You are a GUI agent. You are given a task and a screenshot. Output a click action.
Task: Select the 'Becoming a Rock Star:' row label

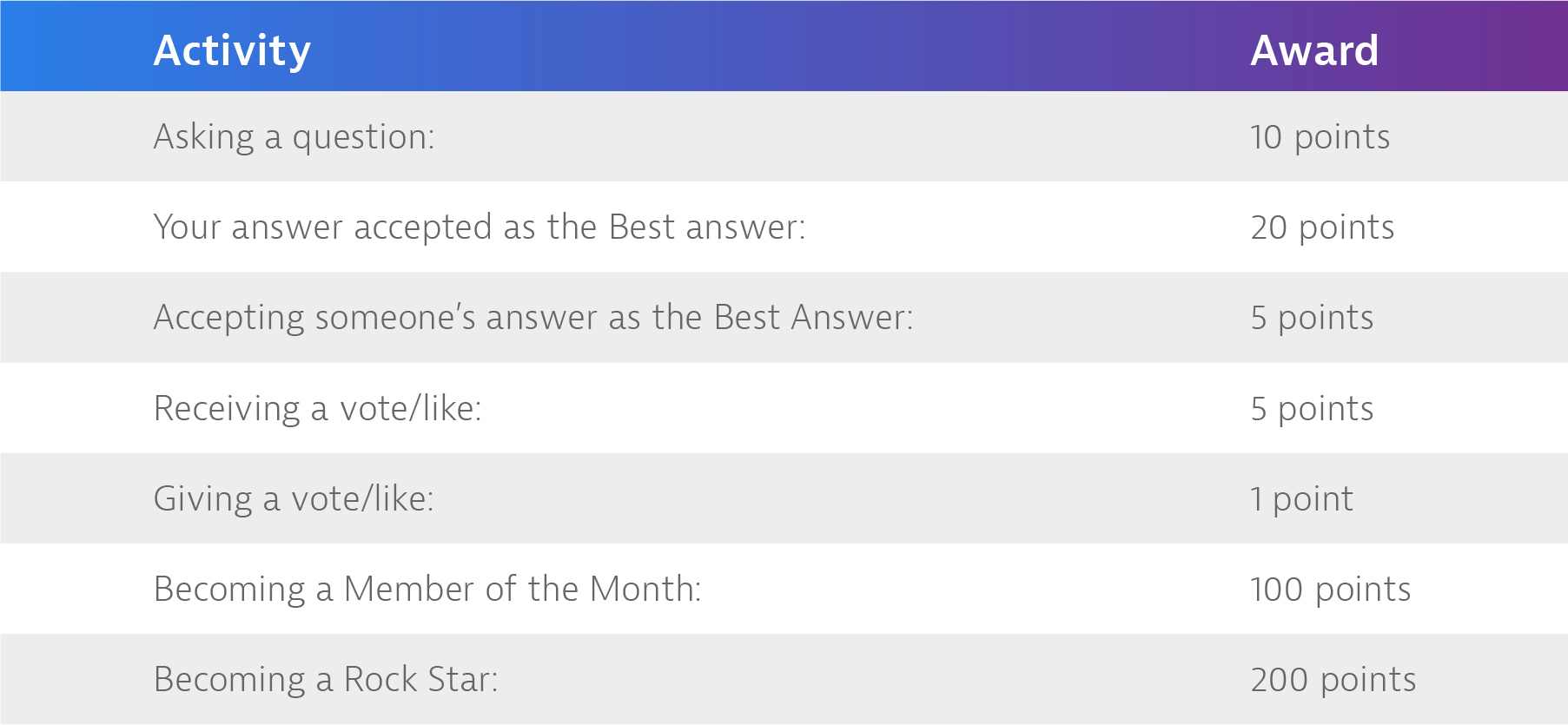click(327, 680)
